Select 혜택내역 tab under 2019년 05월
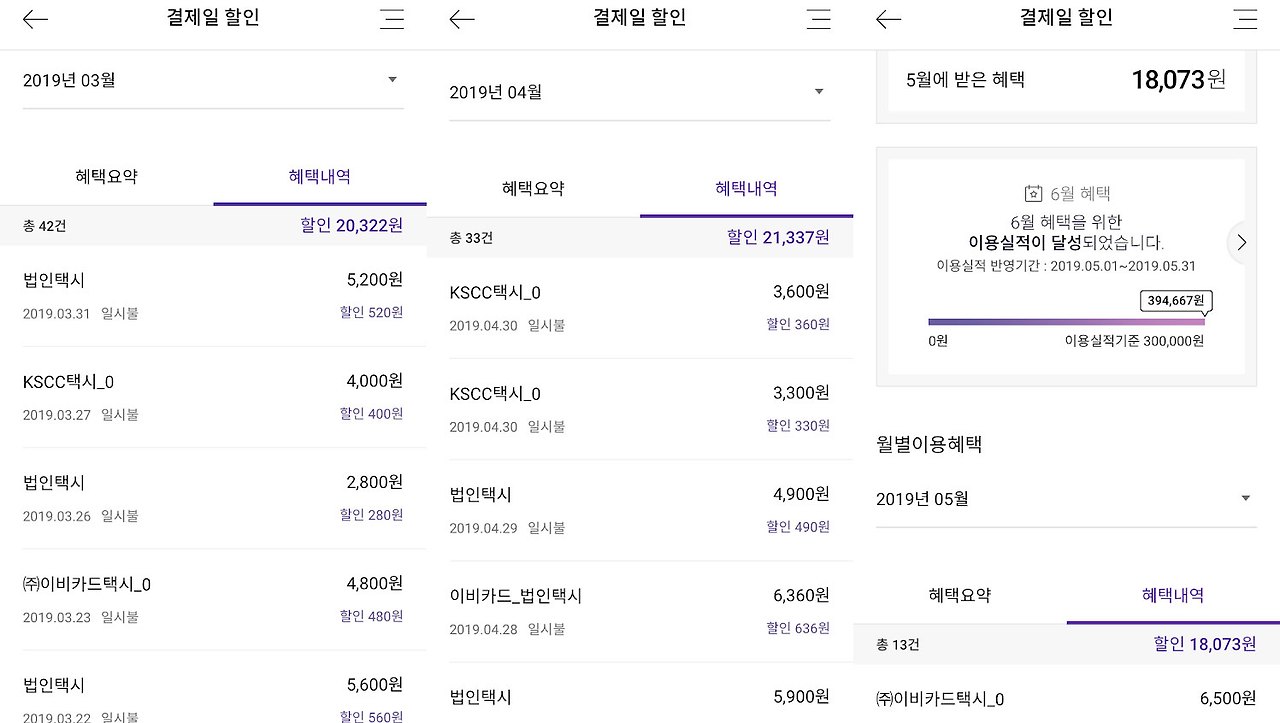 pos(1173,595)
